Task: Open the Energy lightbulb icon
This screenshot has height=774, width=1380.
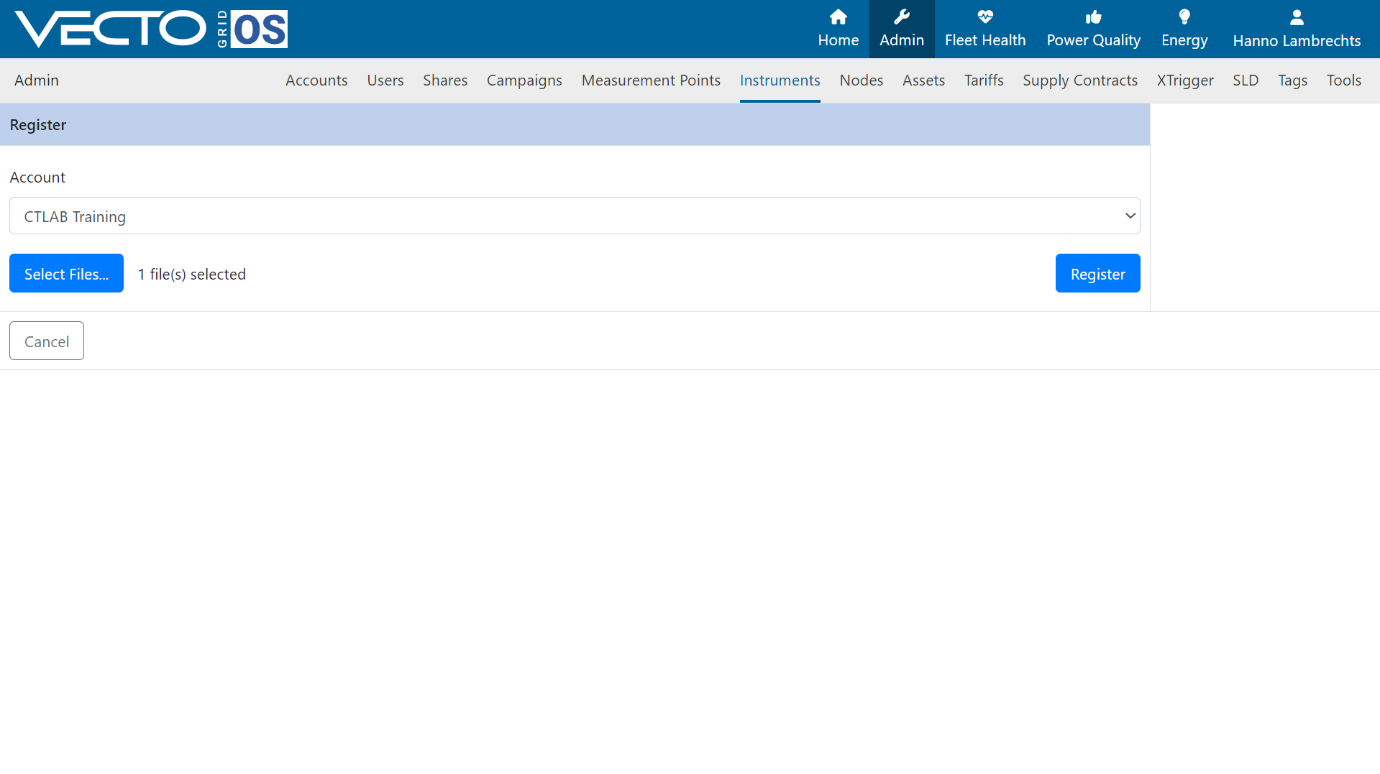Action: click(1185, 17)
